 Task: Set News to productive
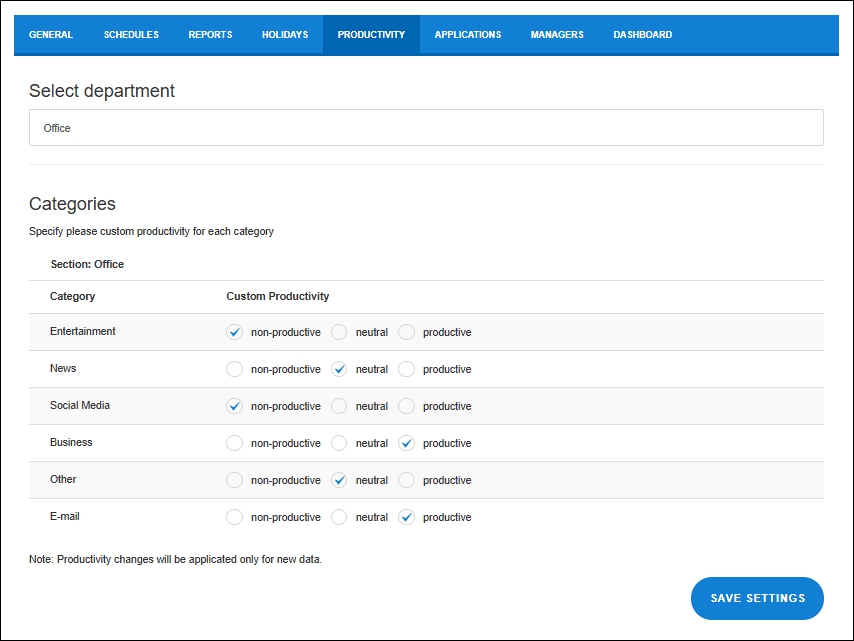pyautogui.click(x=406, y=369)
